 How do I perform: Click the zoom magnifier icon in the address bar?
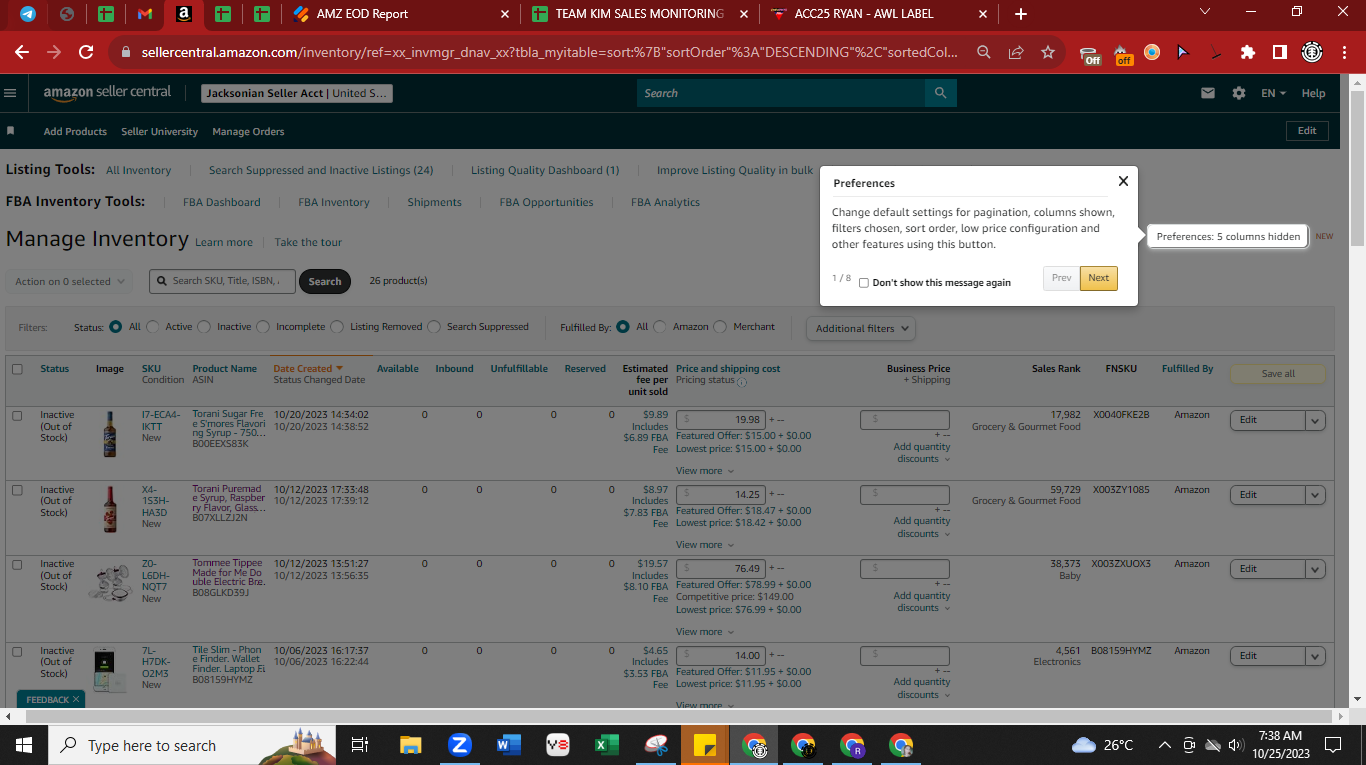click(x=984, y=52)
